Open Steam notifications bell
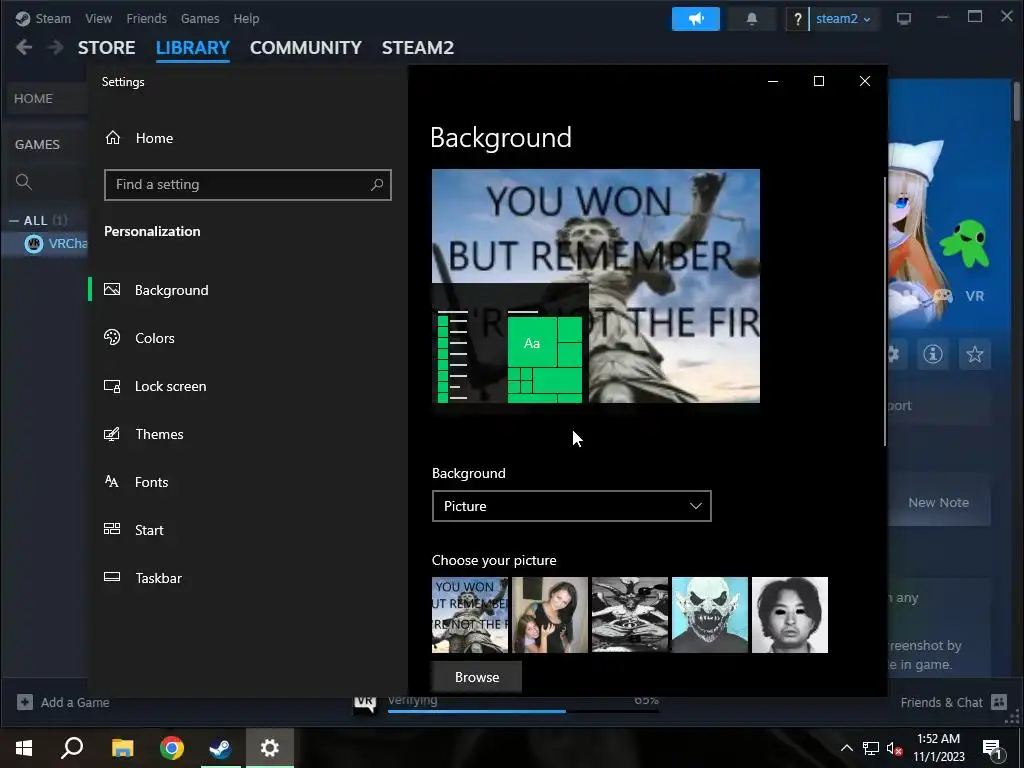1024x768 pixels. point(752,19)
